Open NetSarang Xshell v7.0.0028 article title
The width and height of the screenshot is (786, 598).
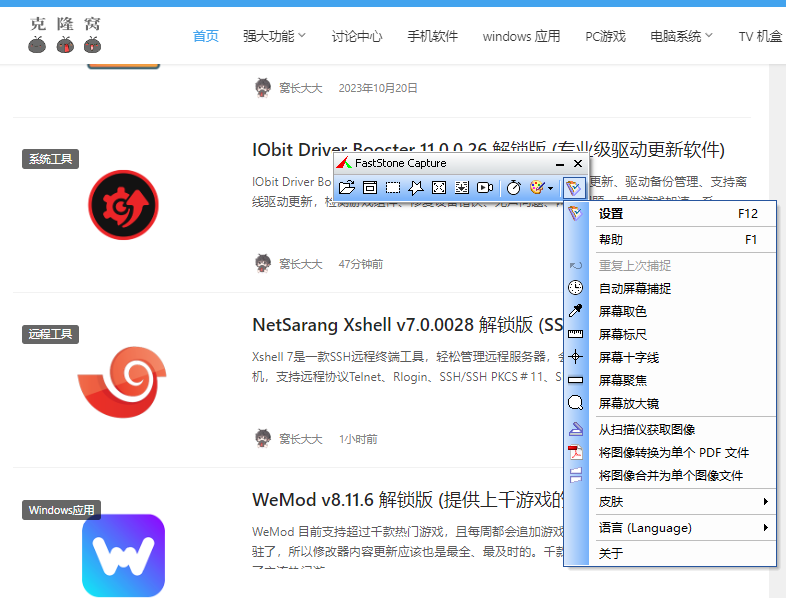coord(408,325)
